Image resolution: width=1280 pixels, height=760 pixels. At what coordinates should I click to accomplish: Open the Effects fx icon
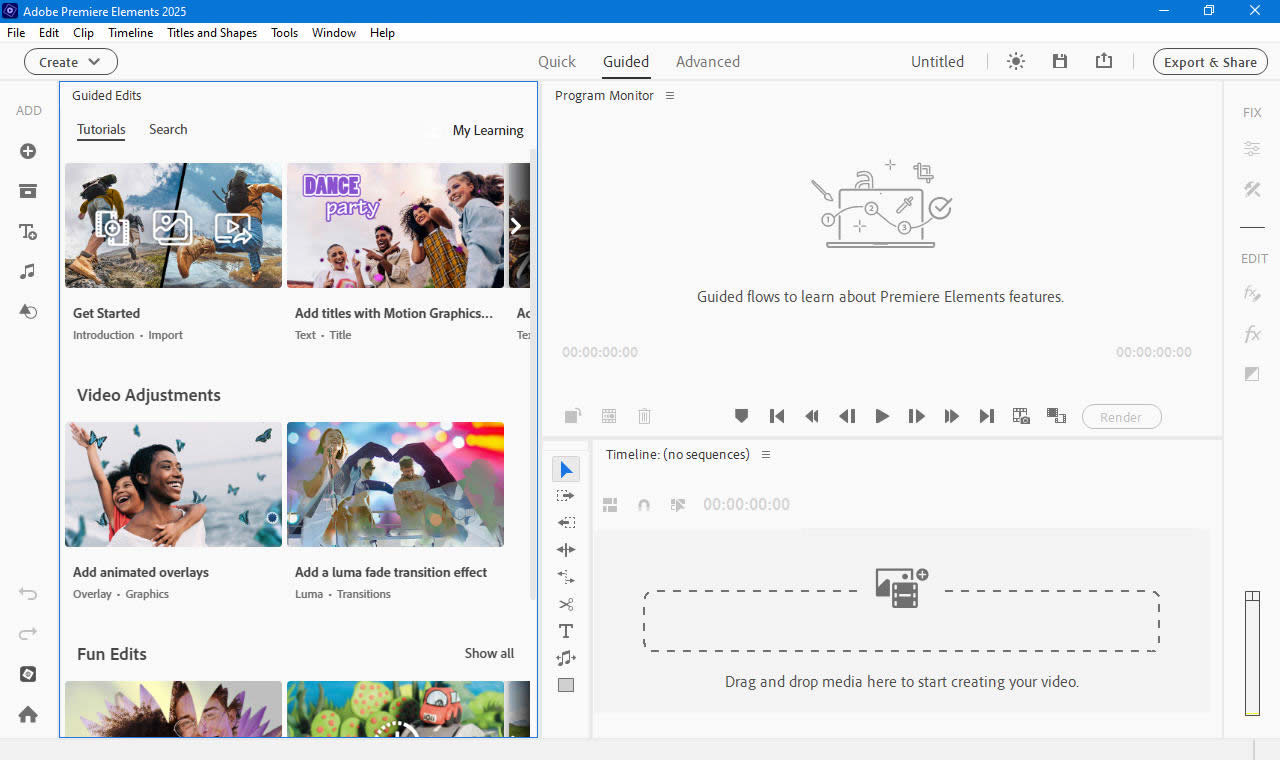tap(1252, 334)
